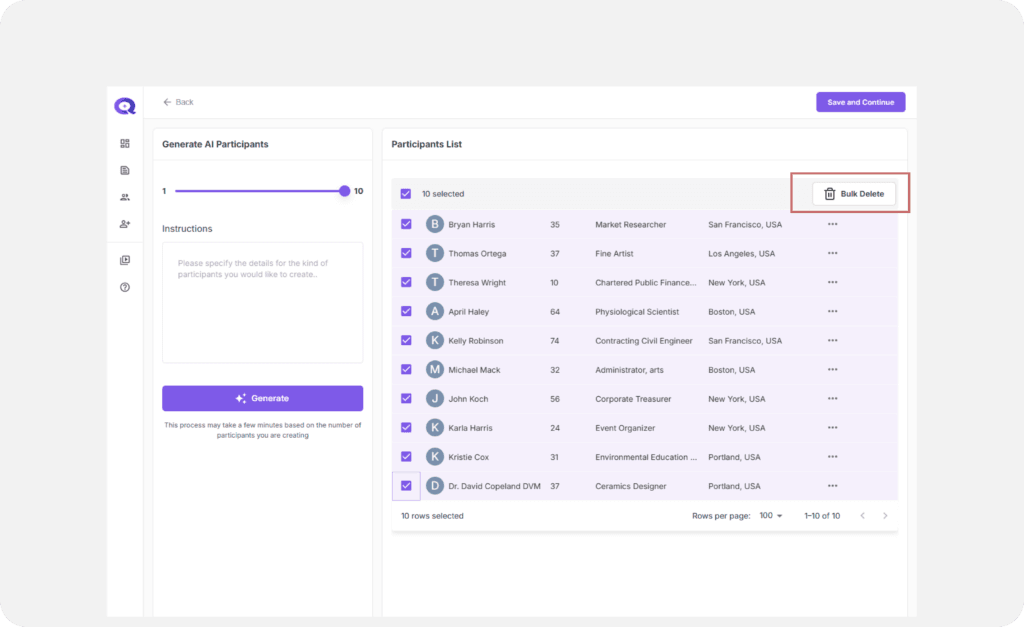Open more options menu for April Haley
This screenshot has height=627, width=1024.
832,312
